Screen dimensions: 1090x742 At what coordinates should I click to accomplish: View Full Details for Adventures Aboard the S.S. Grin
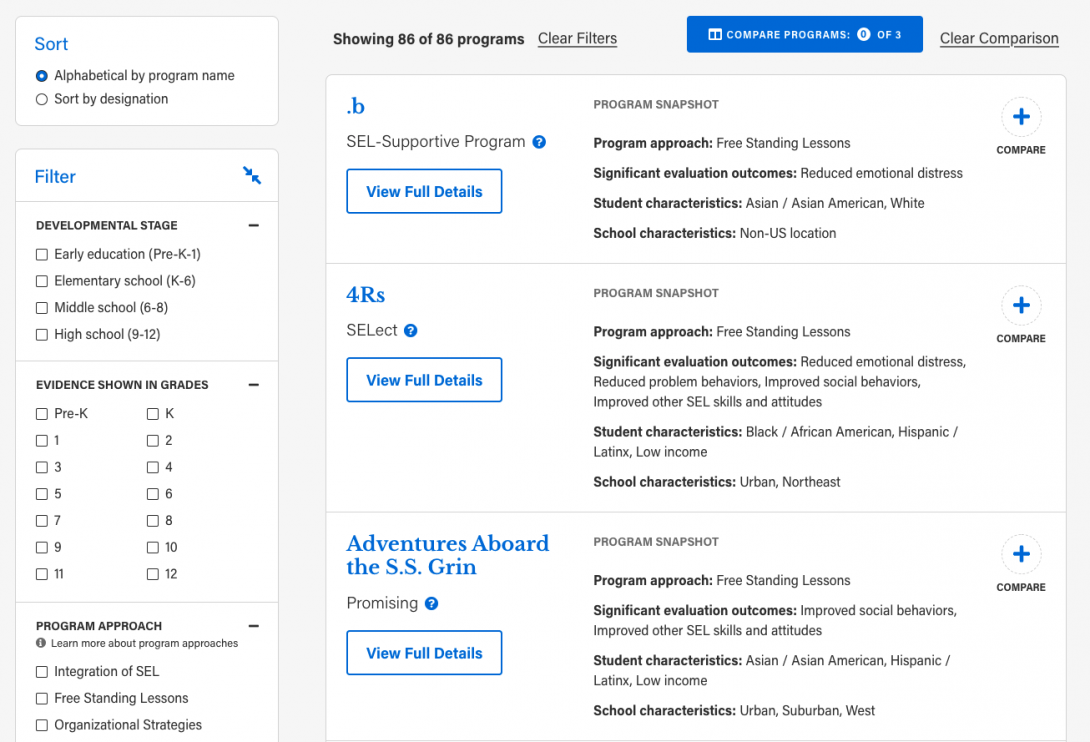coord(424,653)
